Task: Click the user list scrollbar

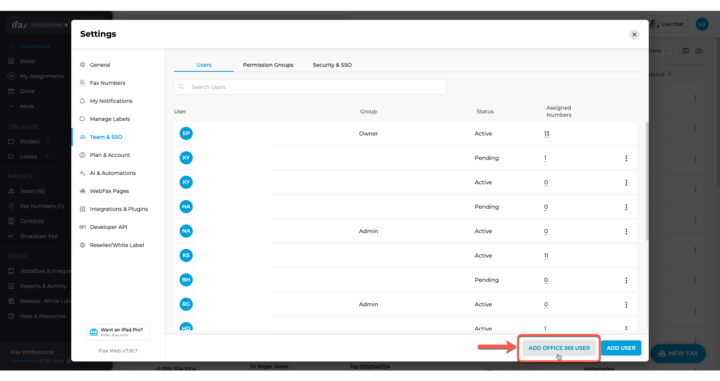Action: click(647, 181)
